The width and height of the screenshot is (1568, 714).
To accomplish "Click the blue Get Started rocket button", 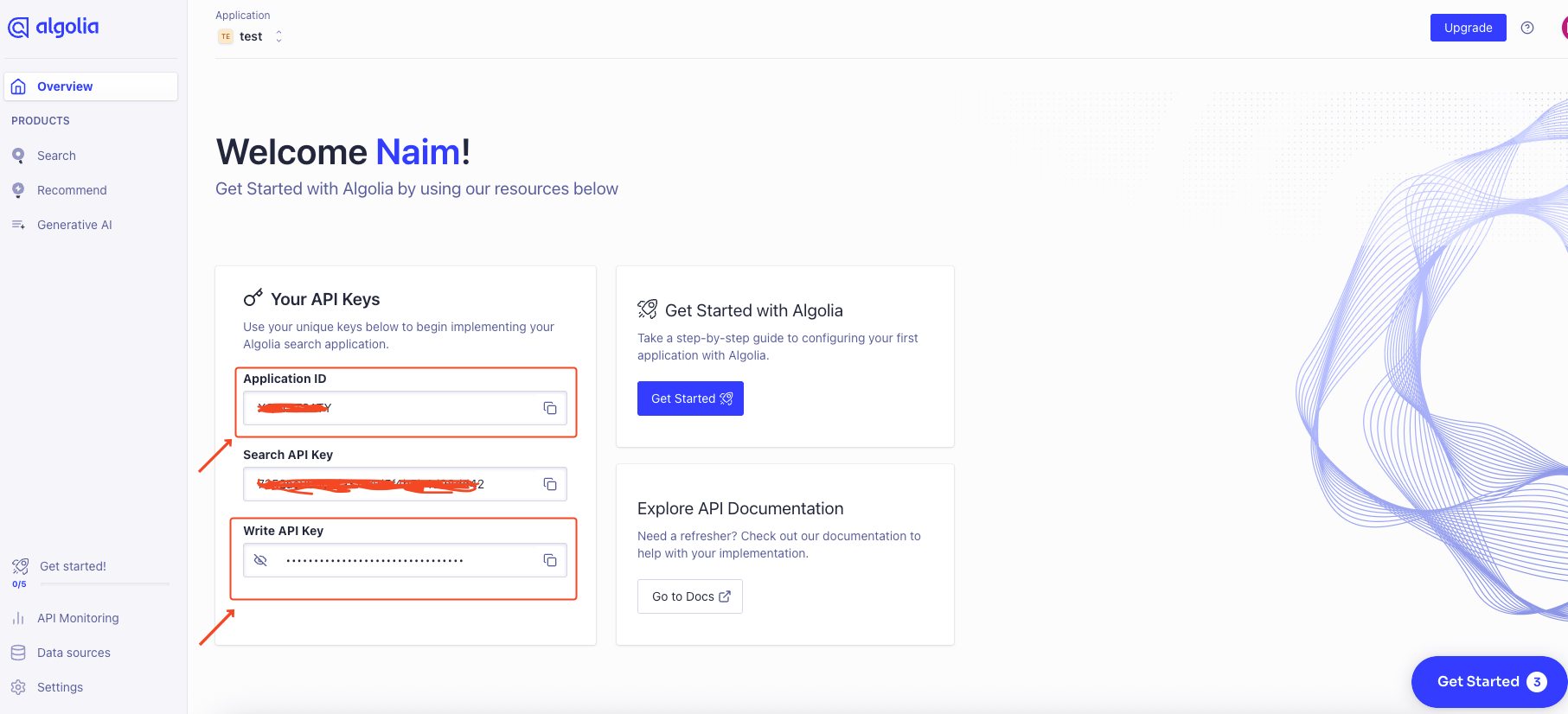I will 690,398.
